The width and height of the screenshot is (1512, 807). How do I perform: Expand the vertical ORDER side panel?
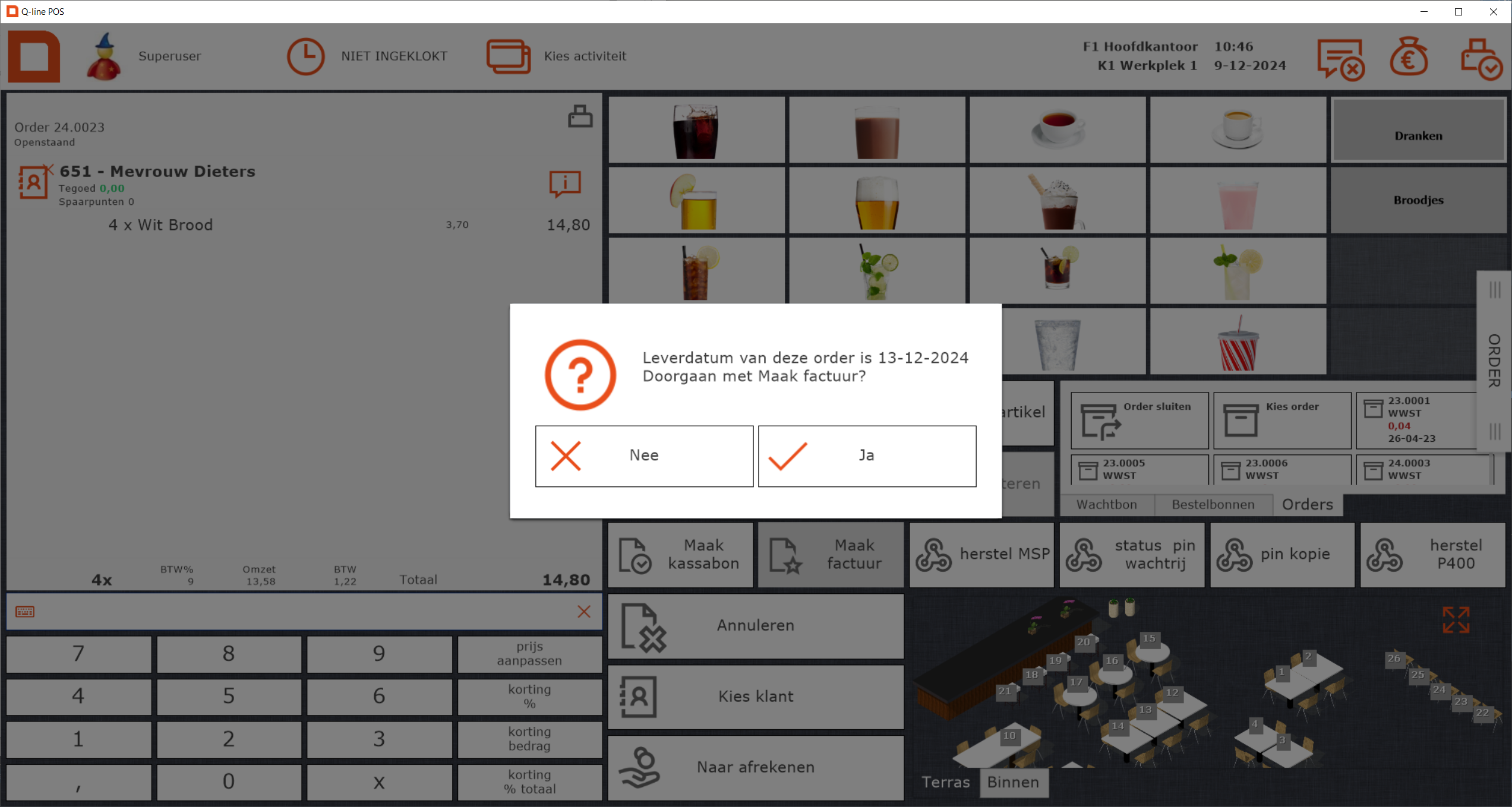pos(1494,361)
